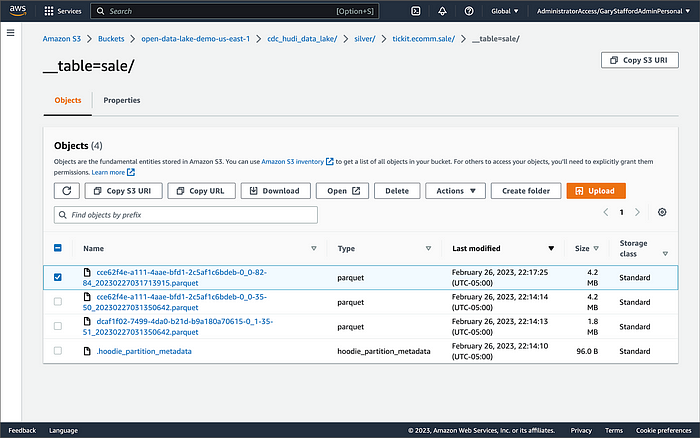Open the cce62f4e 0-35 parquet file link

pyautogui.click(x=175, y=302)
